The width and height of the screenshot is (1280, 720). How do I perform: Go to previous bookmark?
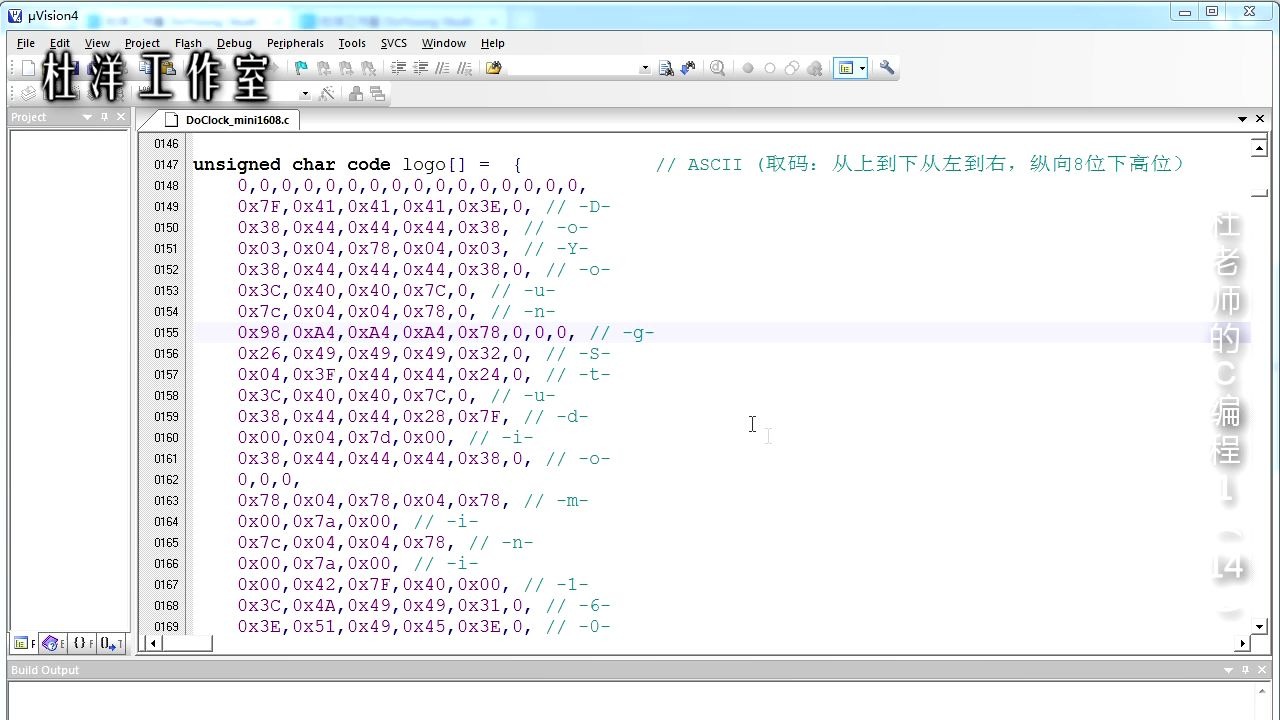pyautogui.click(x=324, y=68)
